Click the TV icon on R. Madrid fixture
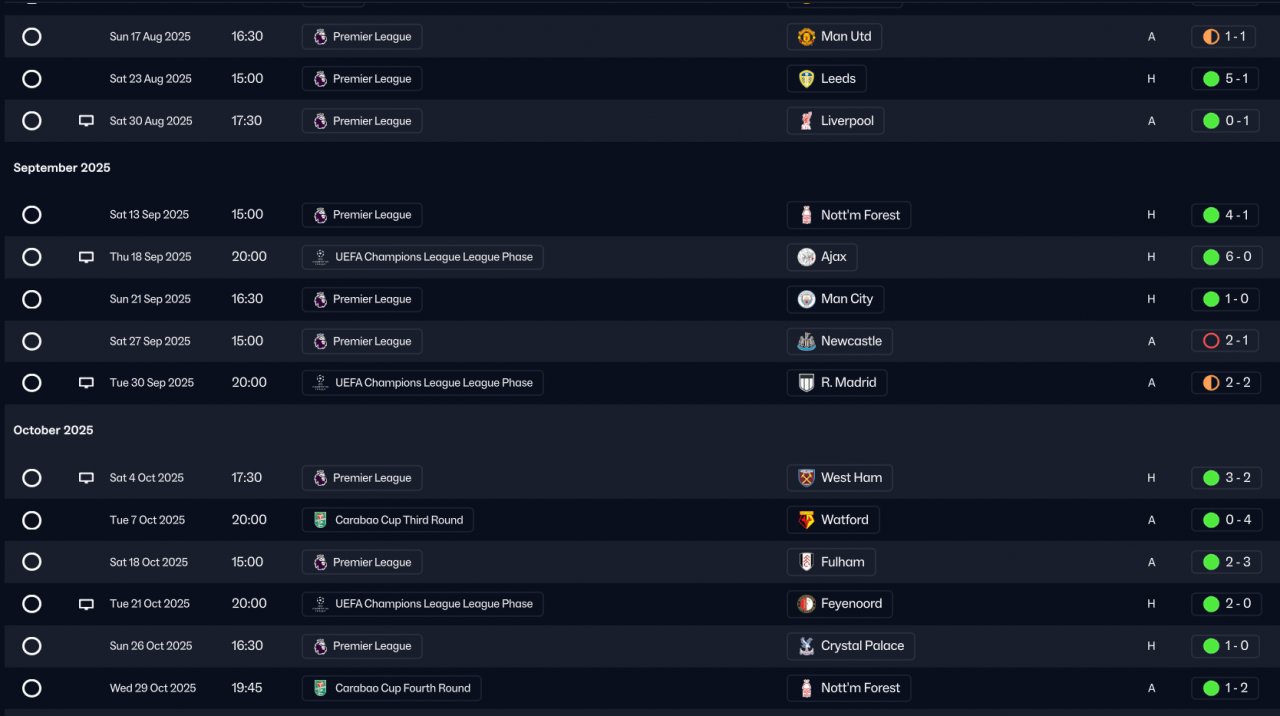Viewport: 1280px width, 716px height. point(86,383)
